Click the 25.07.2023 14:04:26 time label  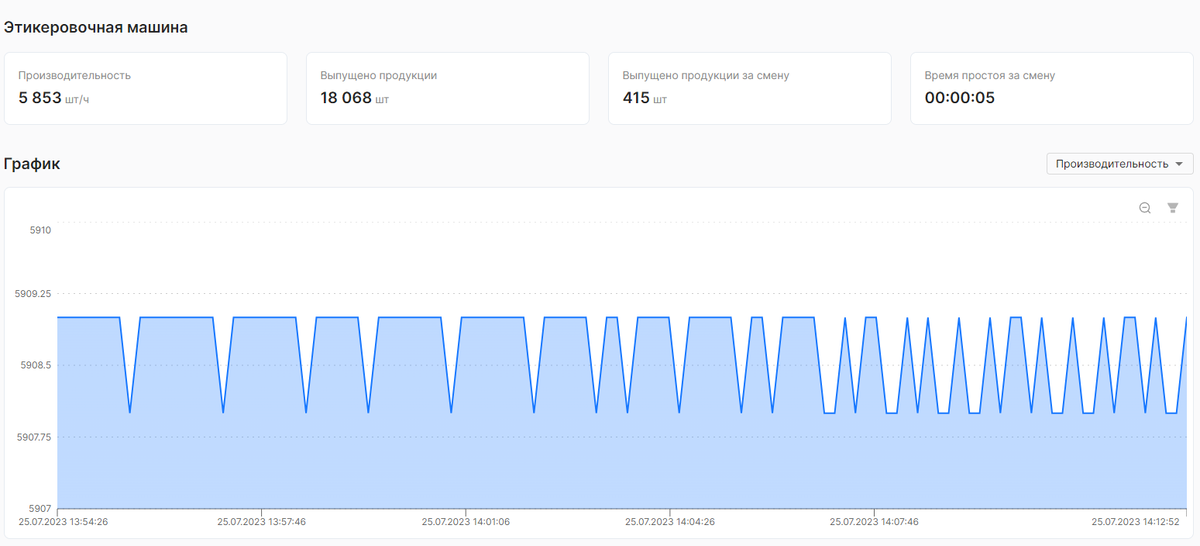pos(670,522)
